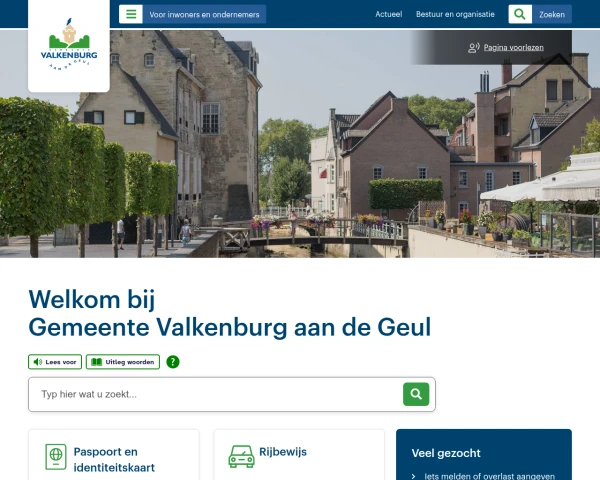Open Paspoort en identiteitskaart link

click(x=114, y=459)
